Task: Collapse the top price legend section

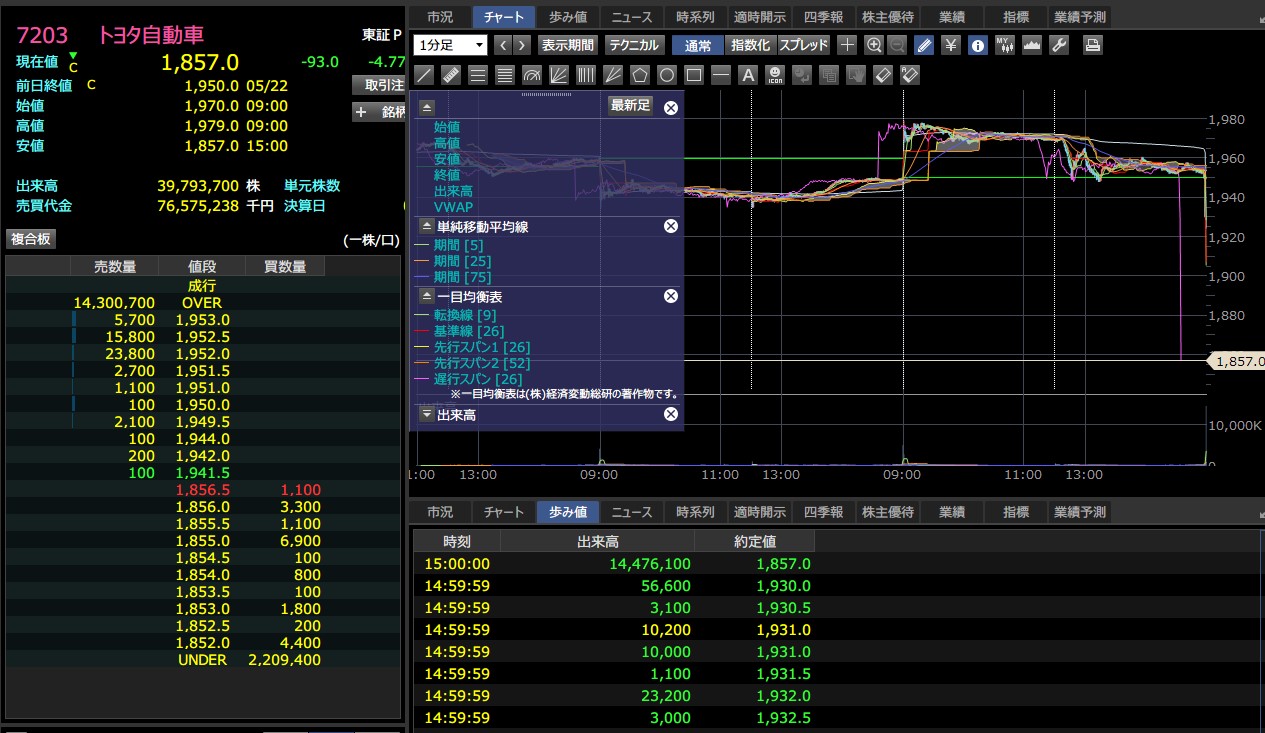Action: (x=427, y=106)
